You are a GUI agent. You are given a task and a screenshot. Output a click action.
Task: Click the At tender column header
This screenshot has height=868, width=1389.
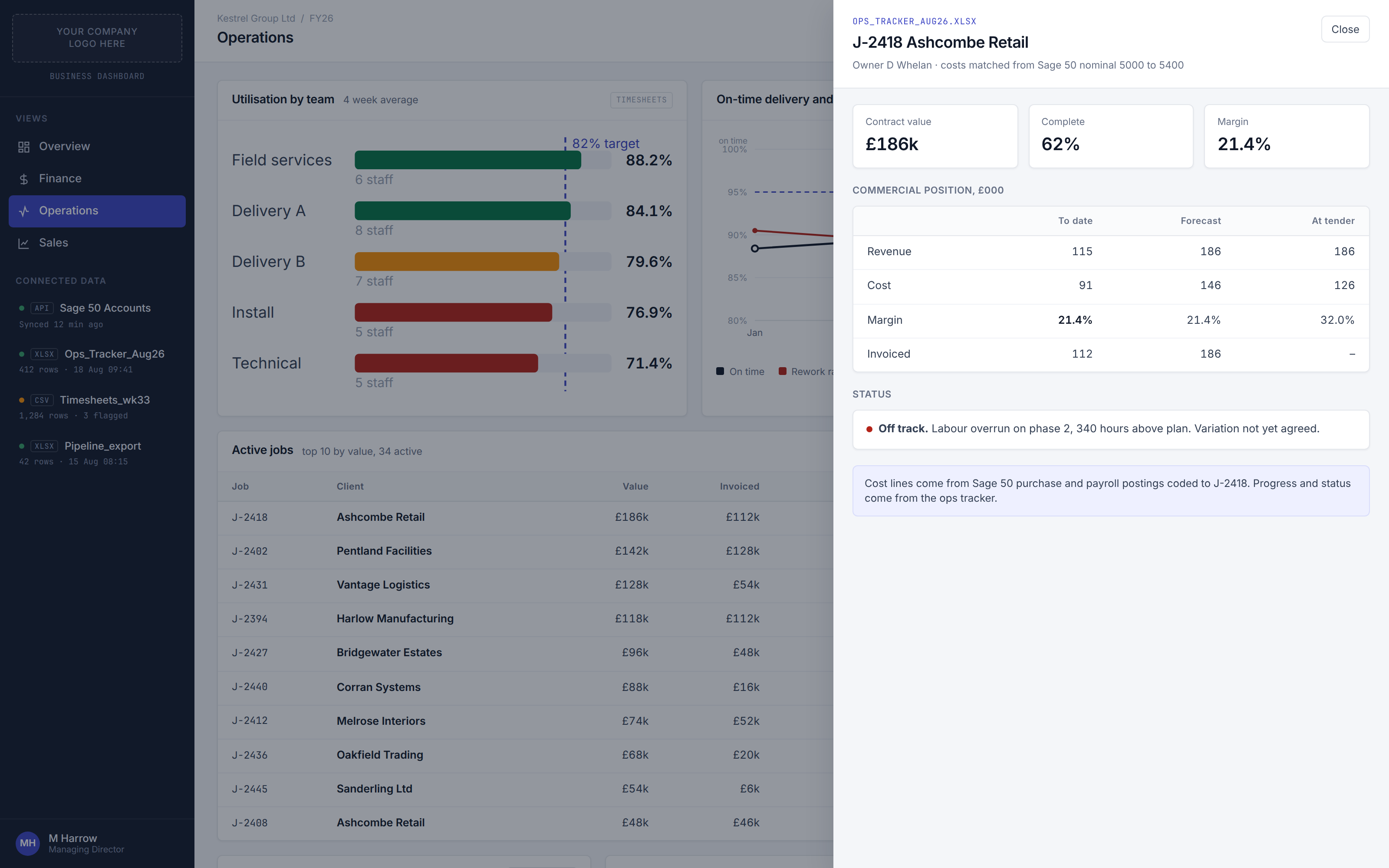(x=1333, y=221)
